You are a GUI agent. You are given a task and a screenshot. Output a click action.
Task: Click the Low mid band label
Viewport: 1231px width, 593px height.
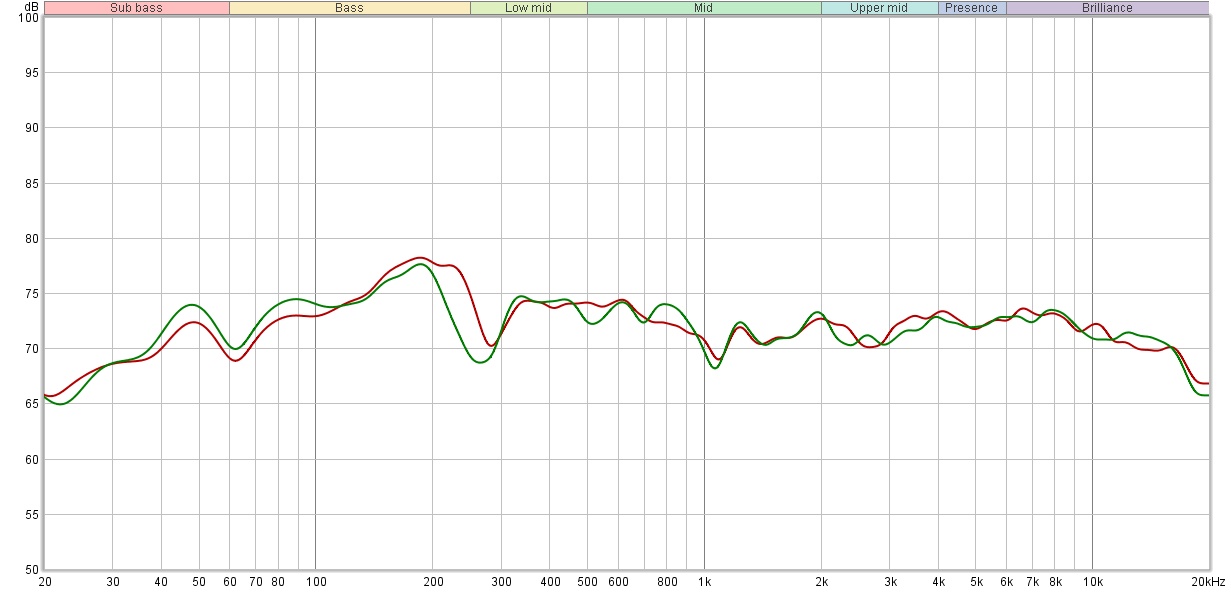point(528,8)
